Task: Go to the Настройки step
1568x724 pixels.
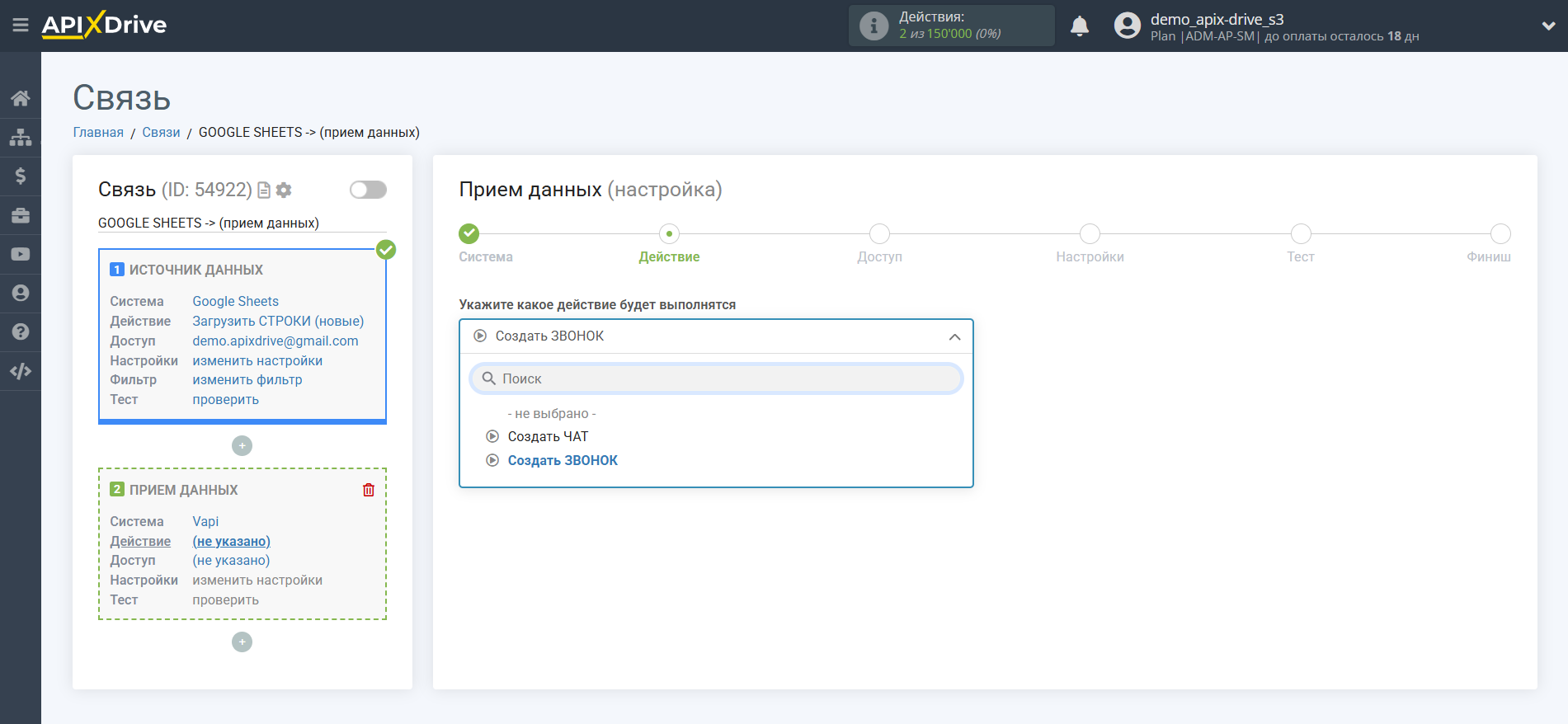Action: 1090,234
